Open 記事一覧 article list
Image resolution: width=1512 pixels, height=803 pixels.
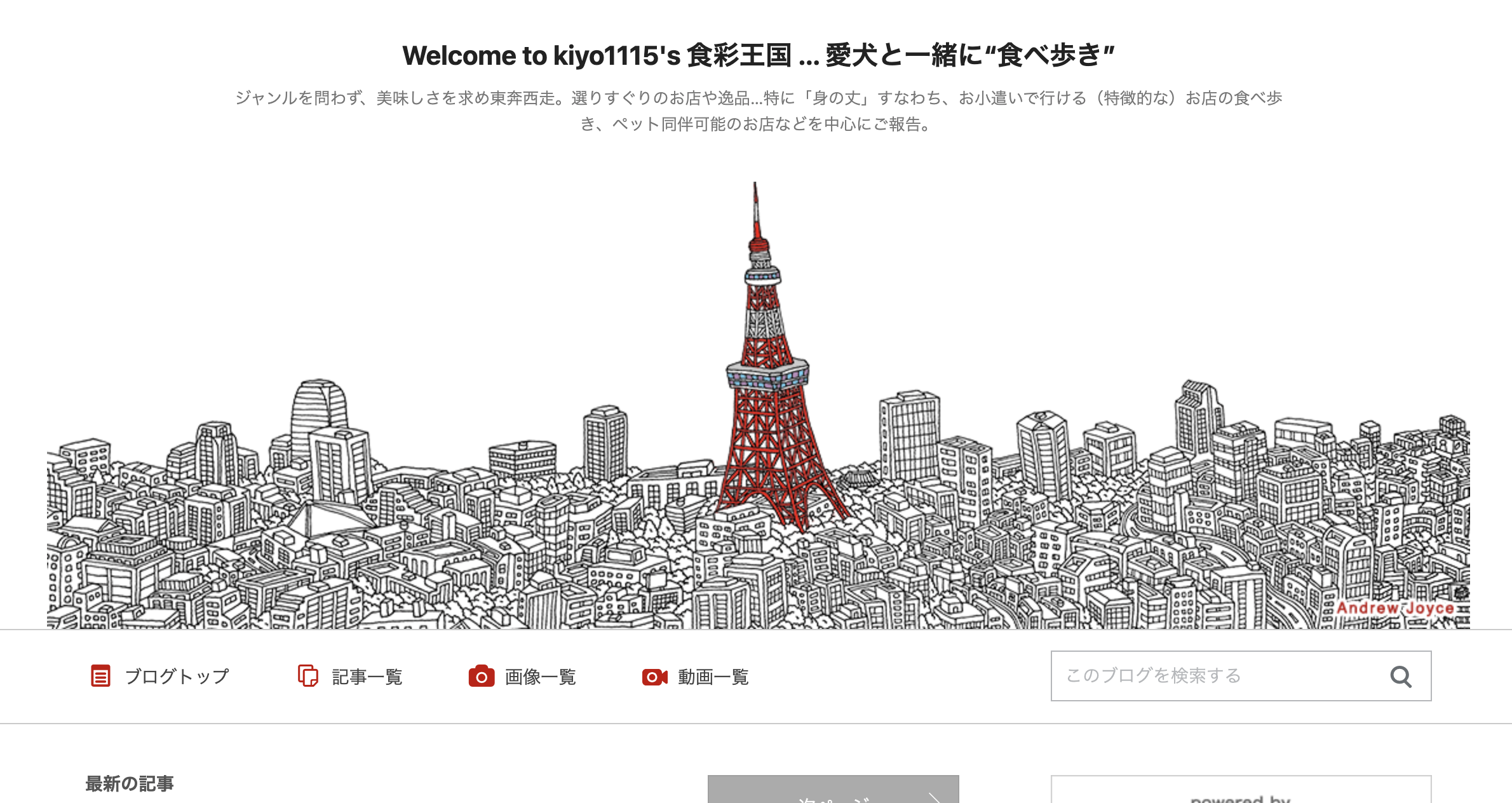367,677
